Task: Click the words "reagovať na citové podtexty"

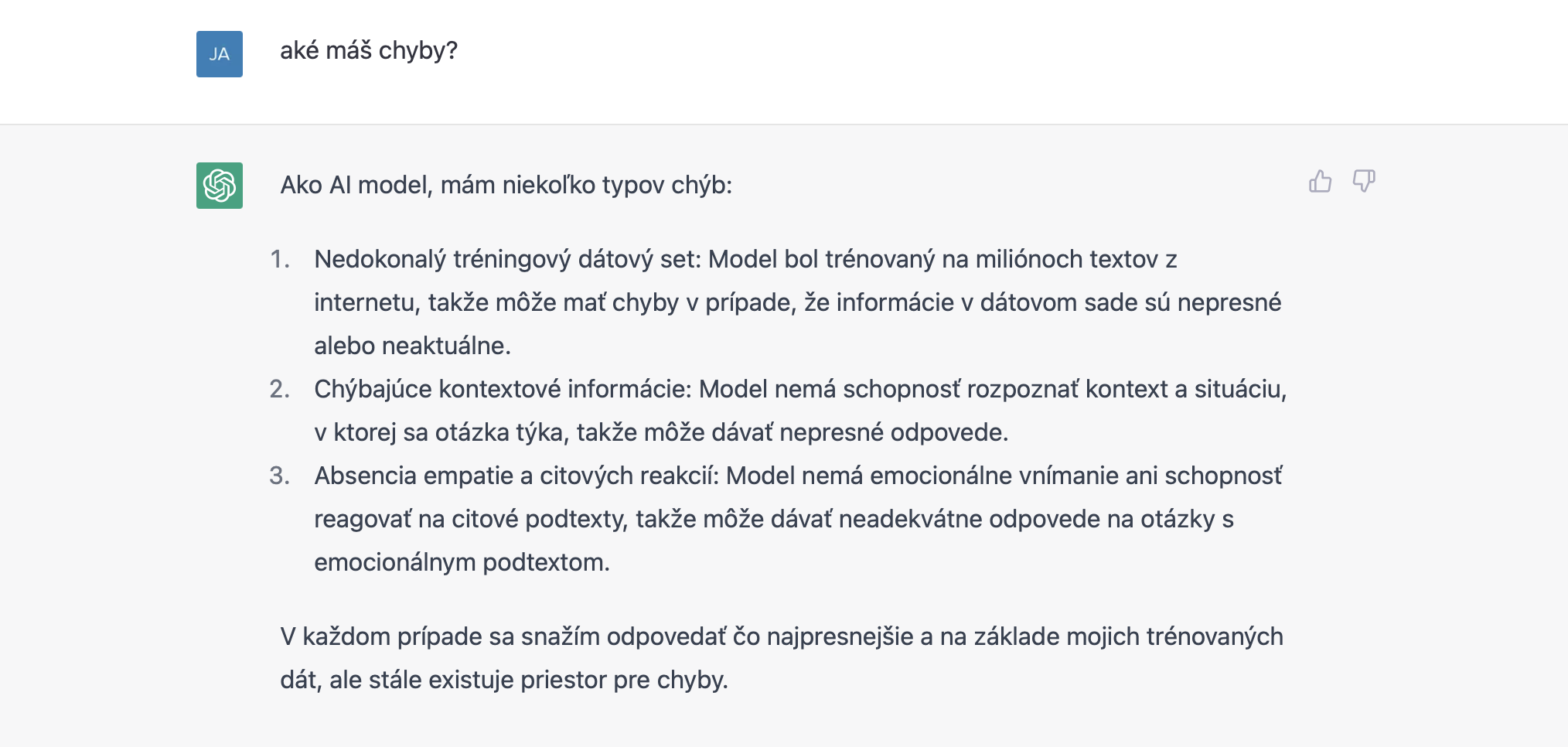Action: click(470, 519)
